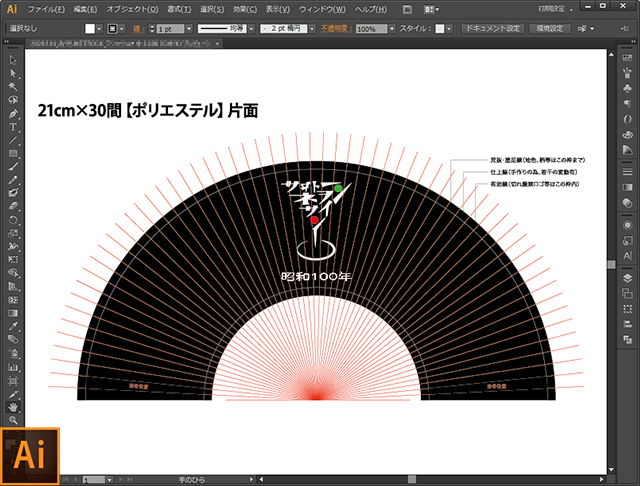Image resolution: width=640 pixels, height=486 pixels.
Task: Select the Rotate tool
Action: [13, 219]
